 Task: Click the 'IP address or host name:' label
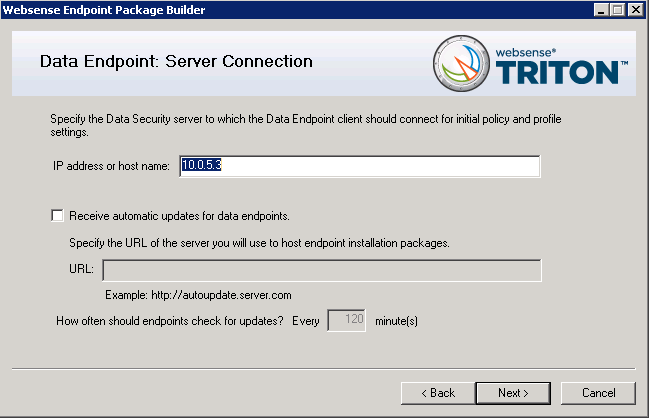(x=111, y=166)
